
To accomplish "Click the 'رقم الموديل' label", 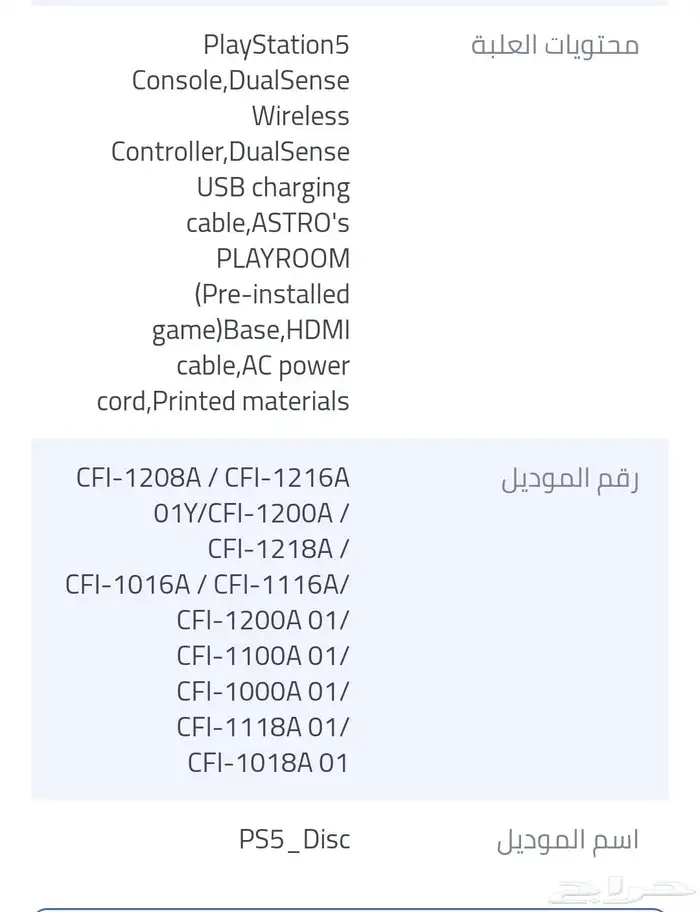I will point(569,479).
